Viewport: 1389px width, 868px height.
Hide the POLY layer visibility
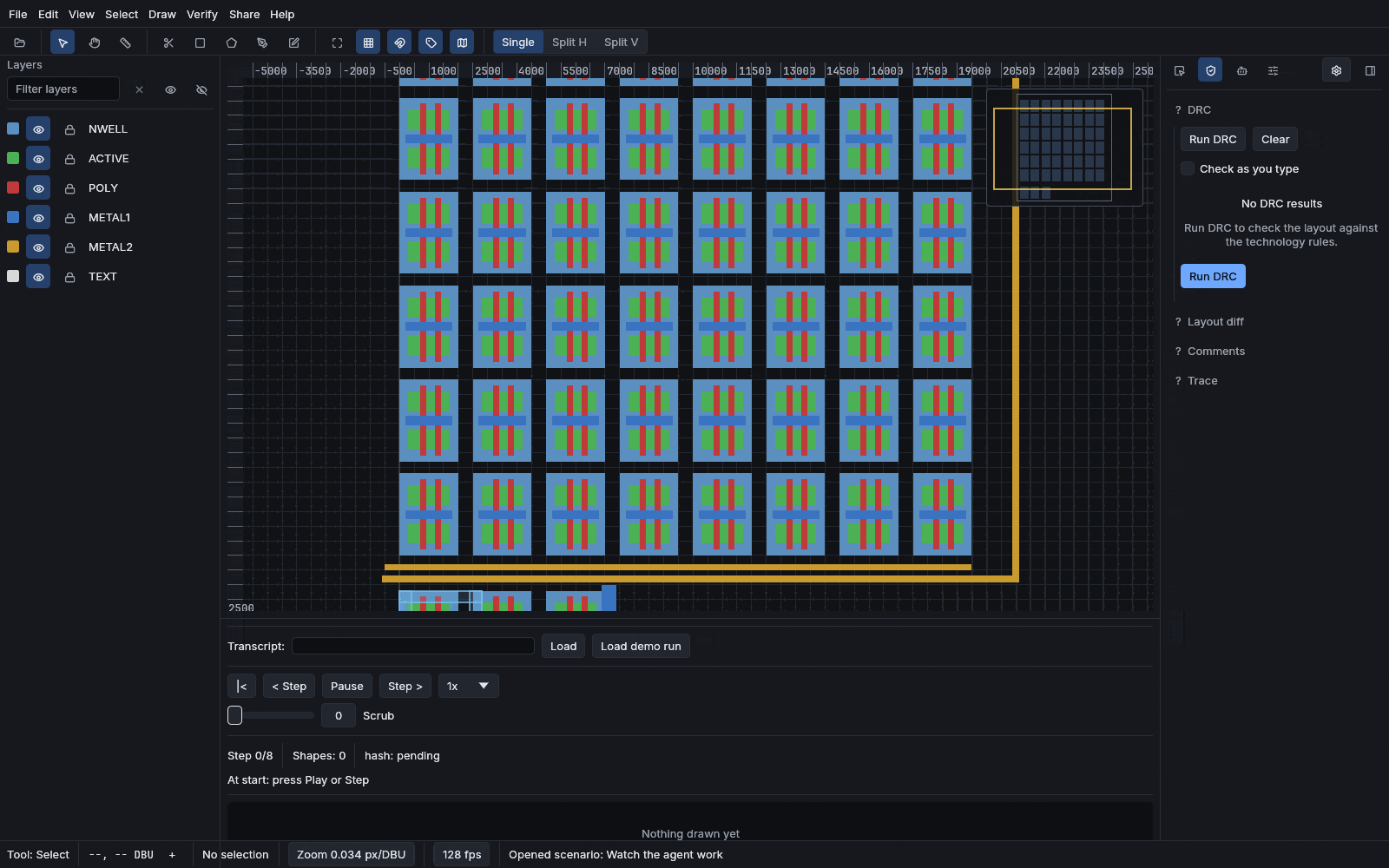click(x=38, y=188)
